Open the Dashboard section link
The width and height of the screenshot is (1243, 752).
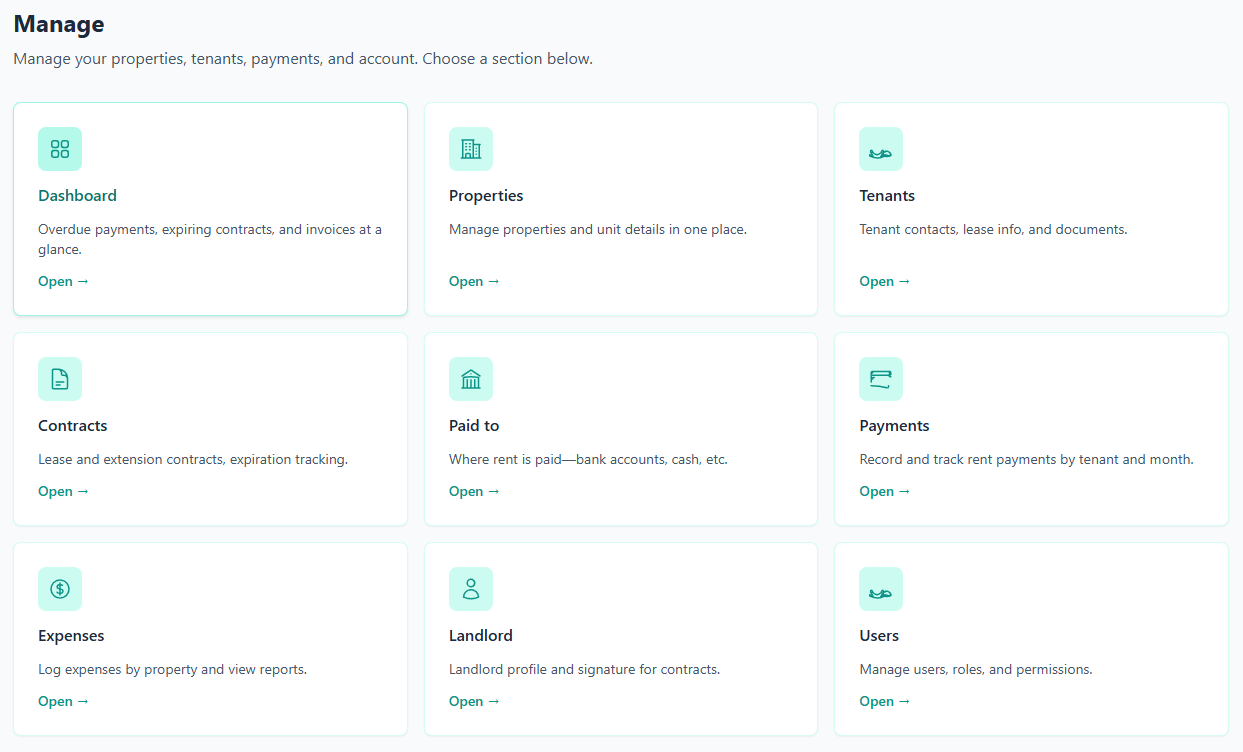63,281
